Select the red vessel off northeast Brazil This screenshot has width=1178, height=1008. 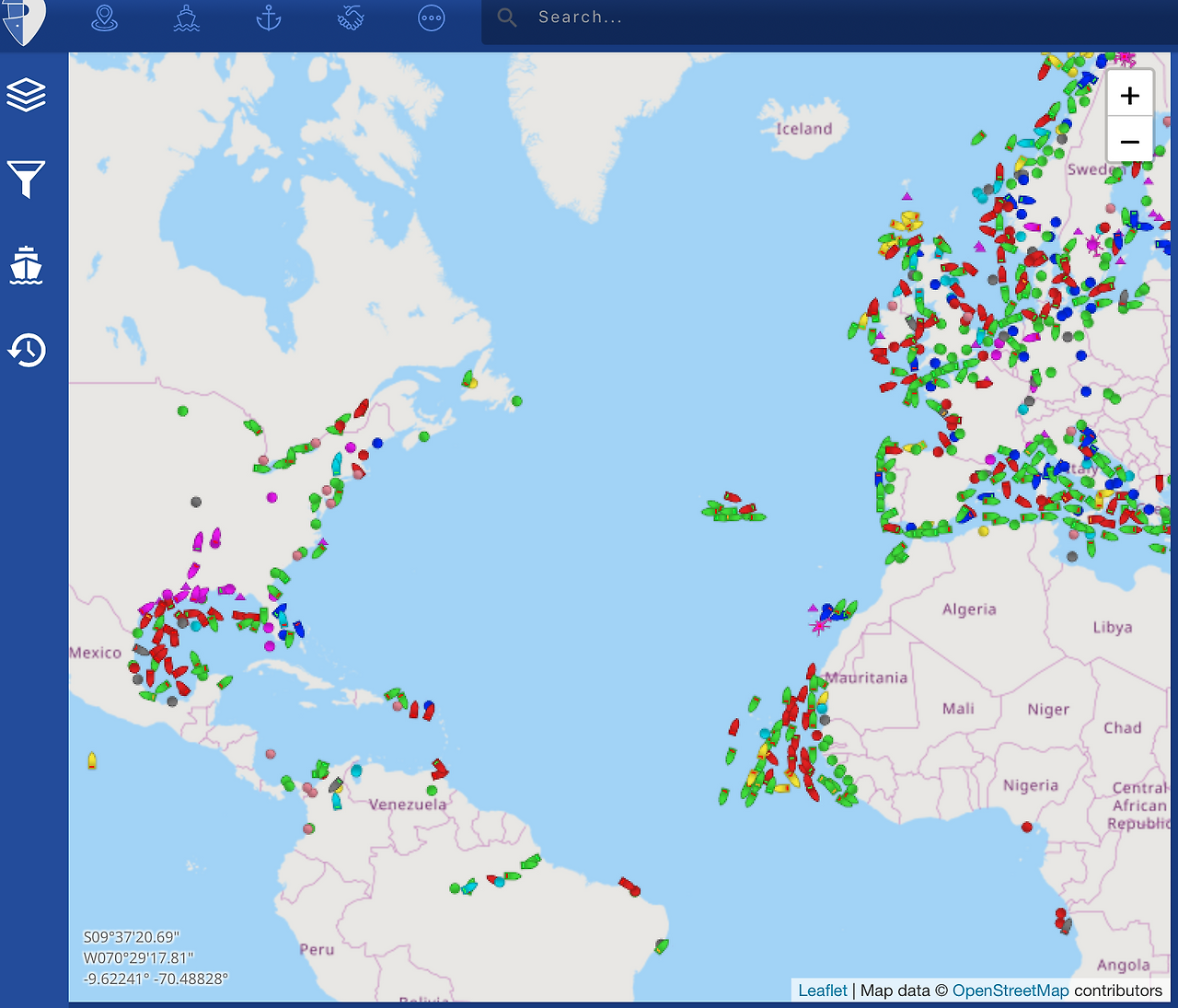[x=629, y=886]
